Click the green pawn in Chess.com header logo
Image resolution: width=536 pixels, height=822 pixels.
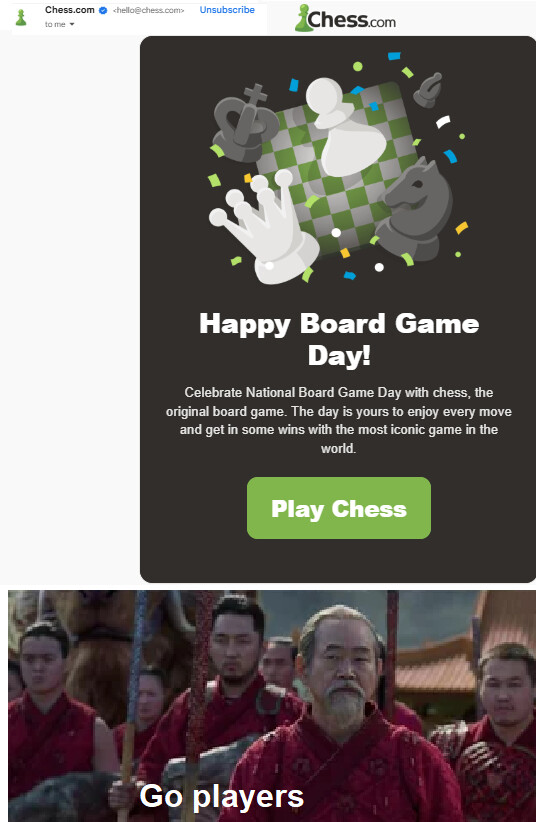pos(302,18)
